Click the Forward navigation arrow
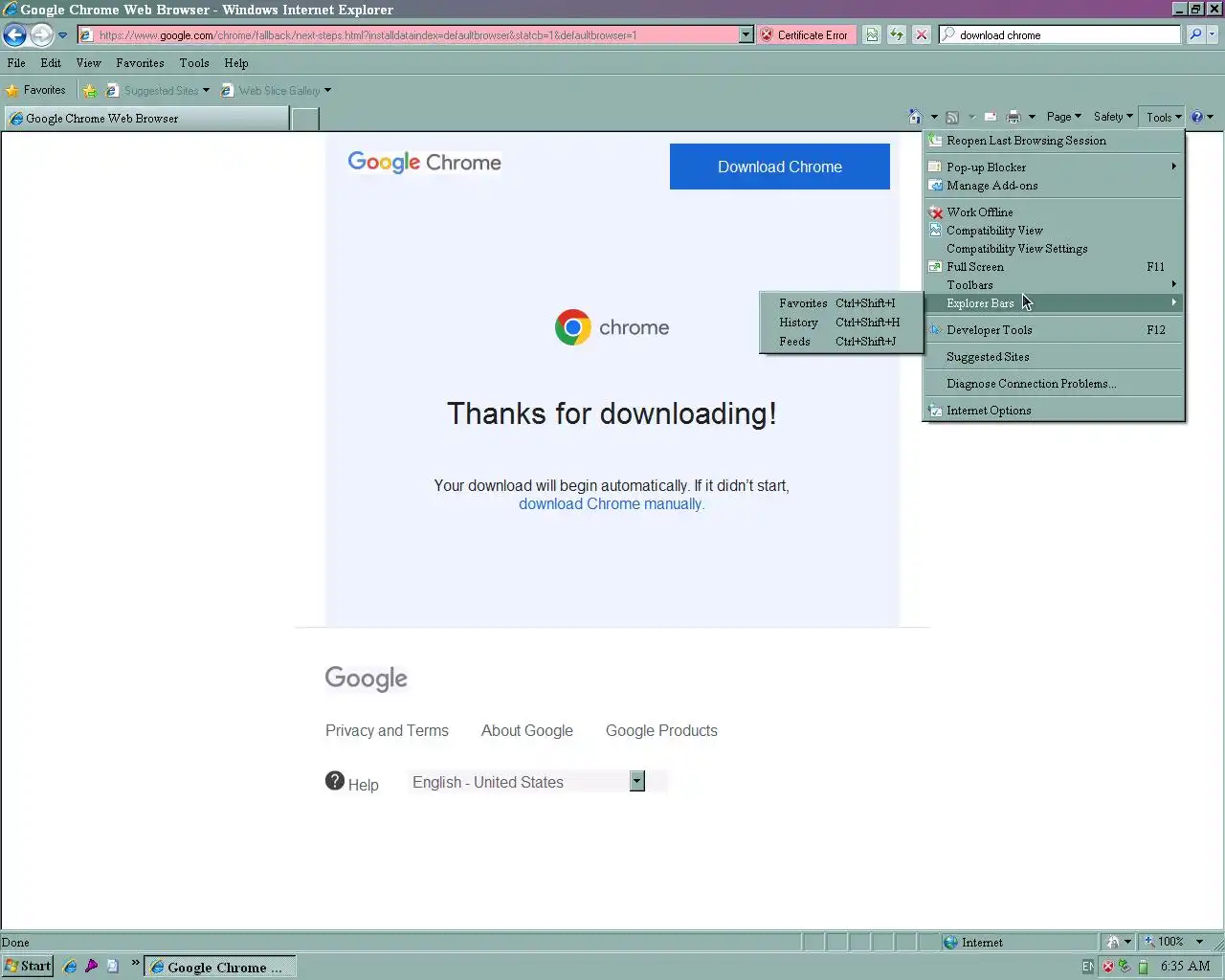1225x980 pixels. pos(41,34)
